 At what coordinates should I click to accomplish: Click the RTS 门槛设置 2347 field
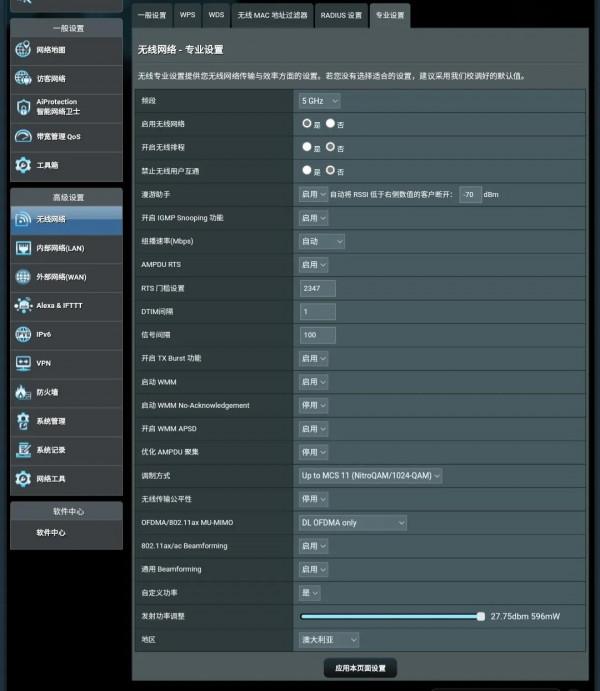pos(317,288)
